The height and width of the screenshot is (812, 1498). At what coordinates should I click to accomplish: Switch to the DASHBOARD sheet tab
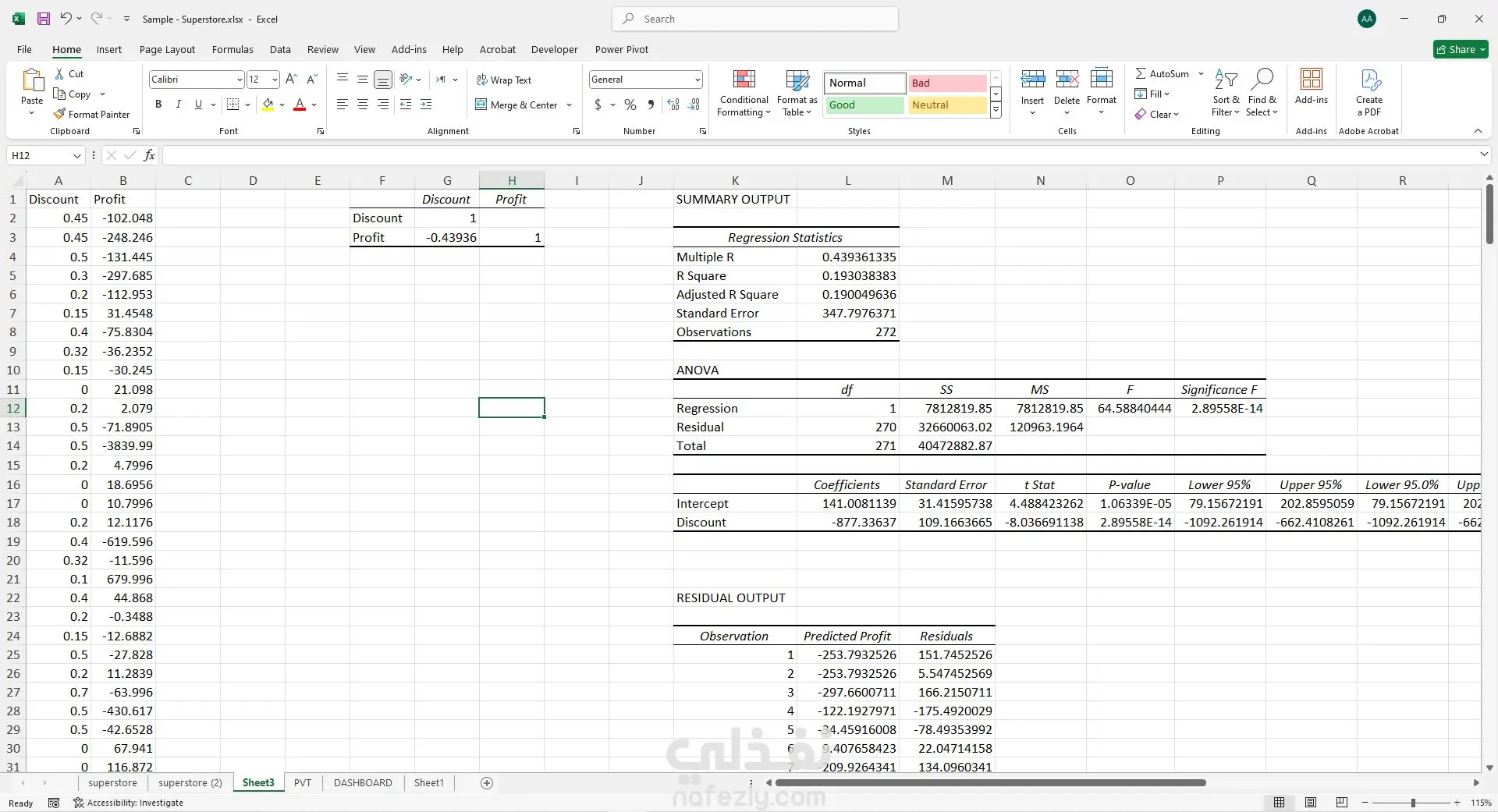(363, 783)
